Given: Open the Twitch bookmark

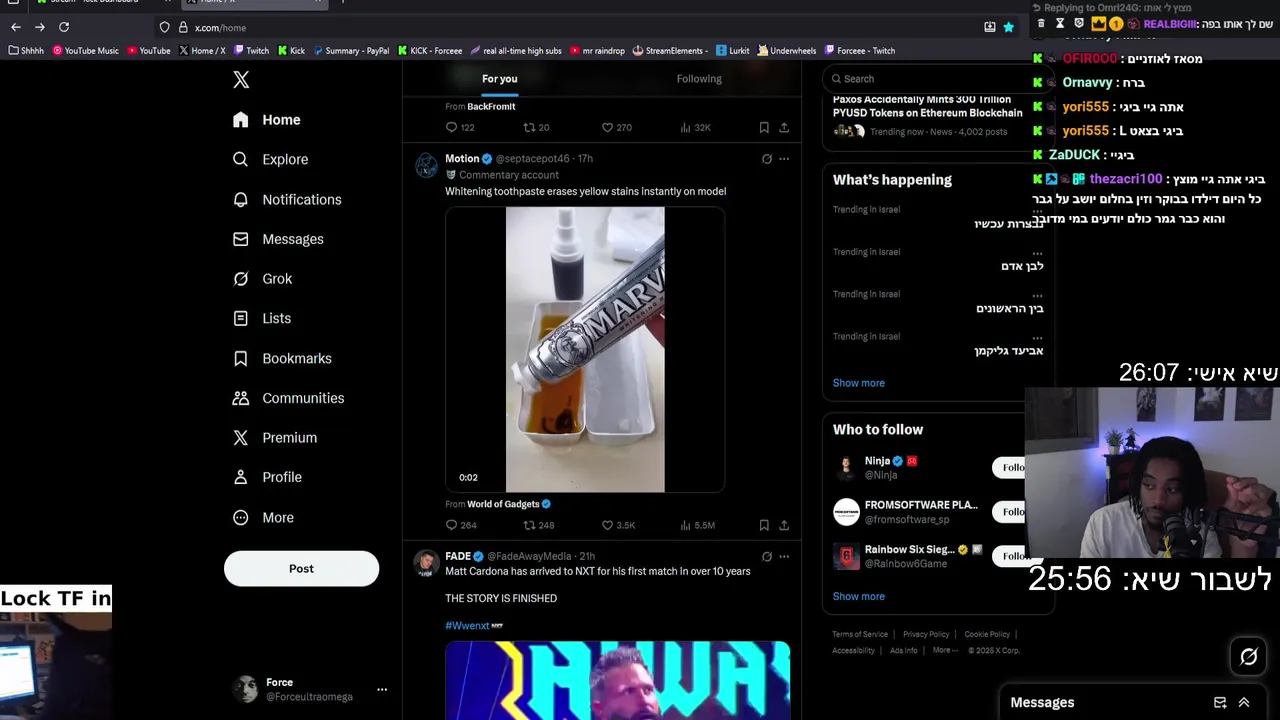Looking at the screenshot, I should point(251,51).
